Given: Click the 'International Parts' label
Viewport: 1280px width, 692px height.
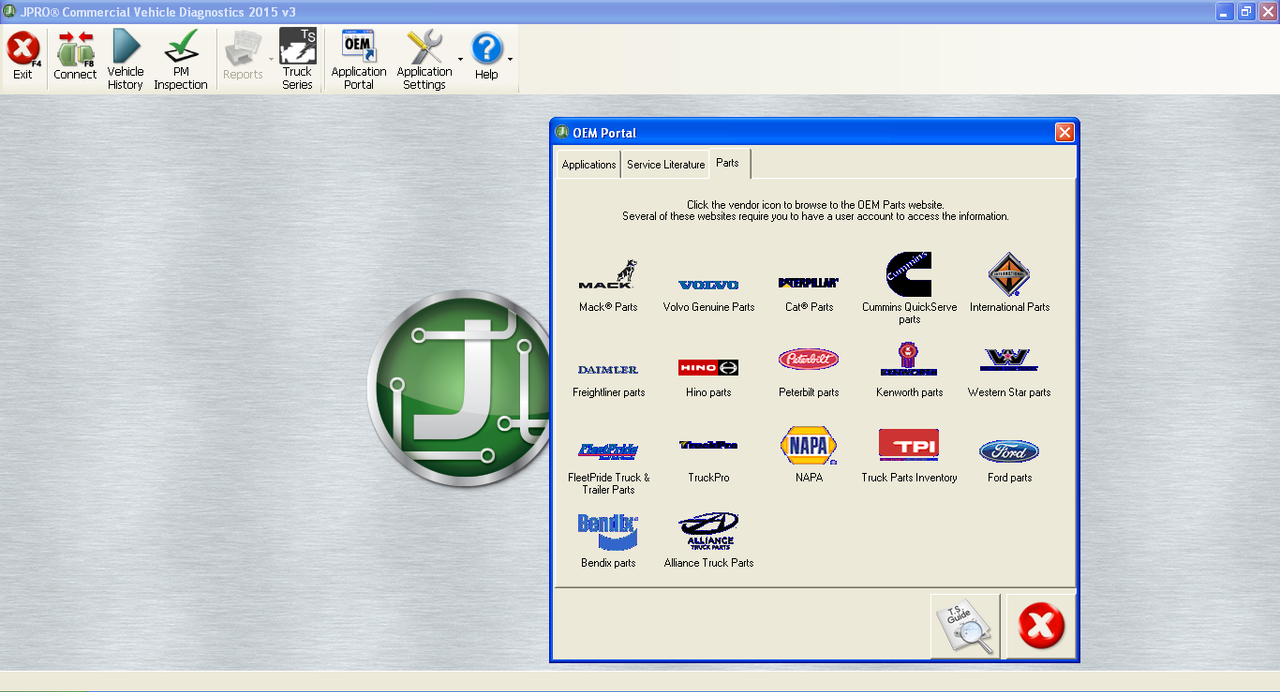Looking at the screenshot, I should (1009, 307).
